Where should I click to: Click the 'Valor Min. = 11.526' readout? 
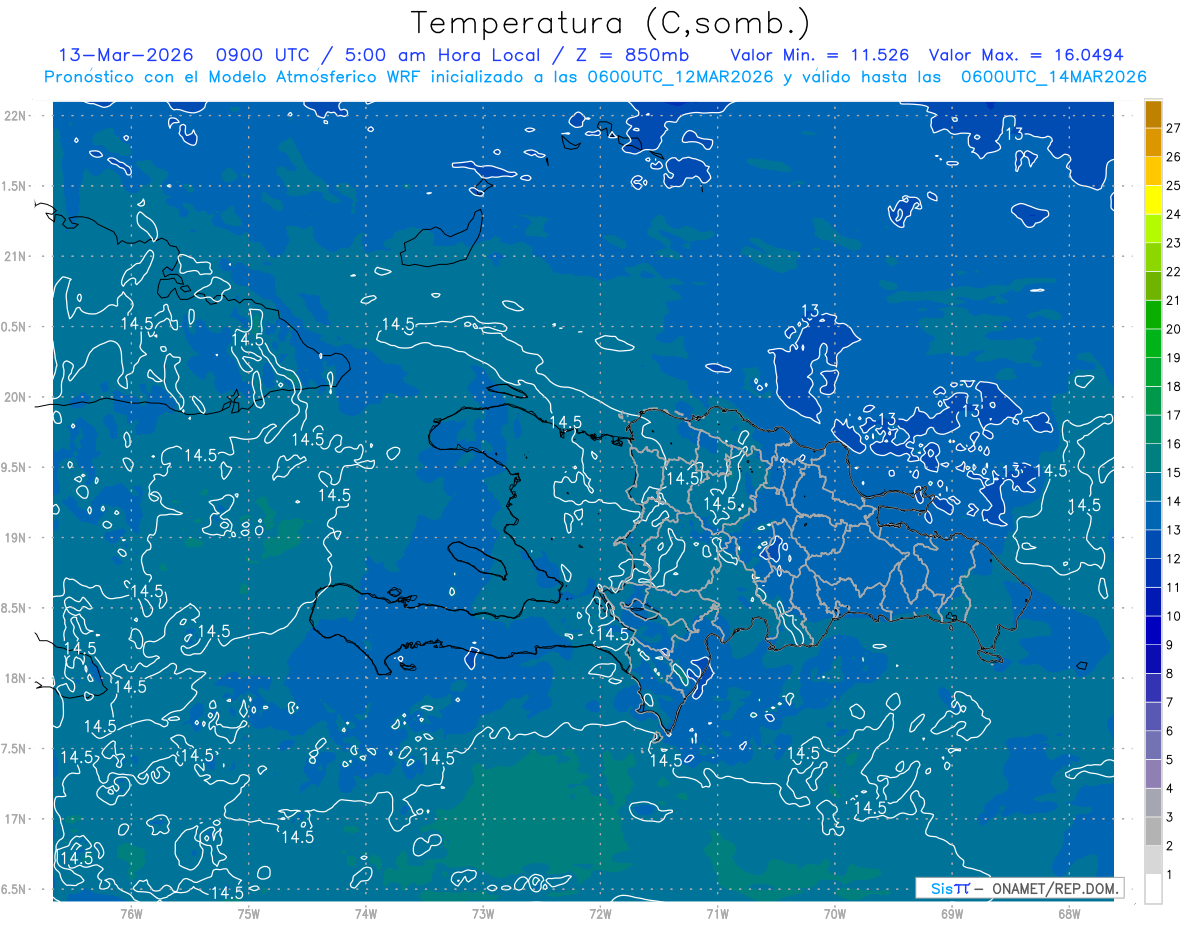point(820,55)
